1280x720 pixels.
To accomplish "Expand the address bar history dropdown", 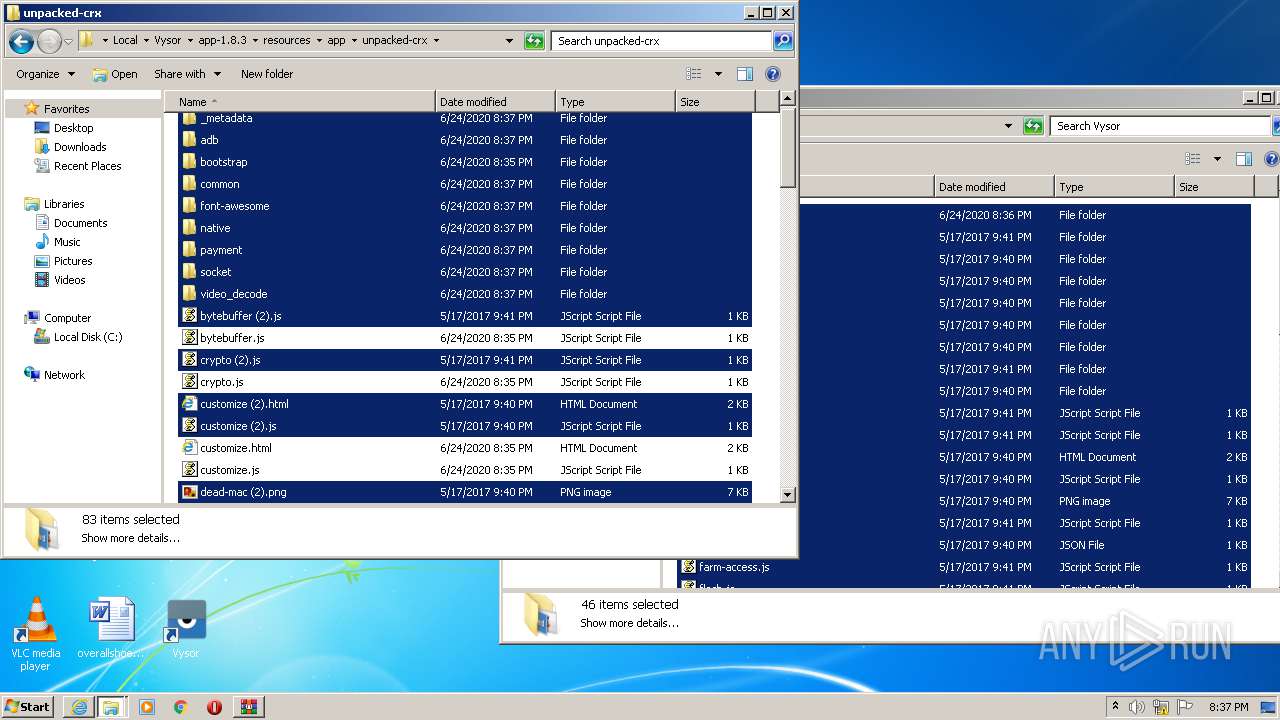I will point(509,41).
